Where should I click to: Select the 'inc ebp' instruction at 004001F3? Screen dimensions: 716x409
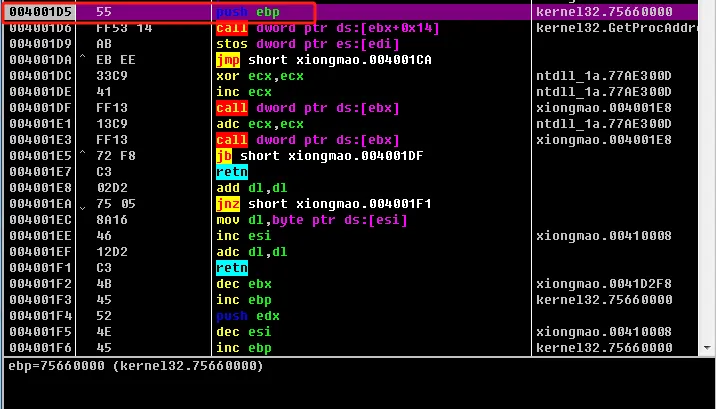tap(244, 300)
